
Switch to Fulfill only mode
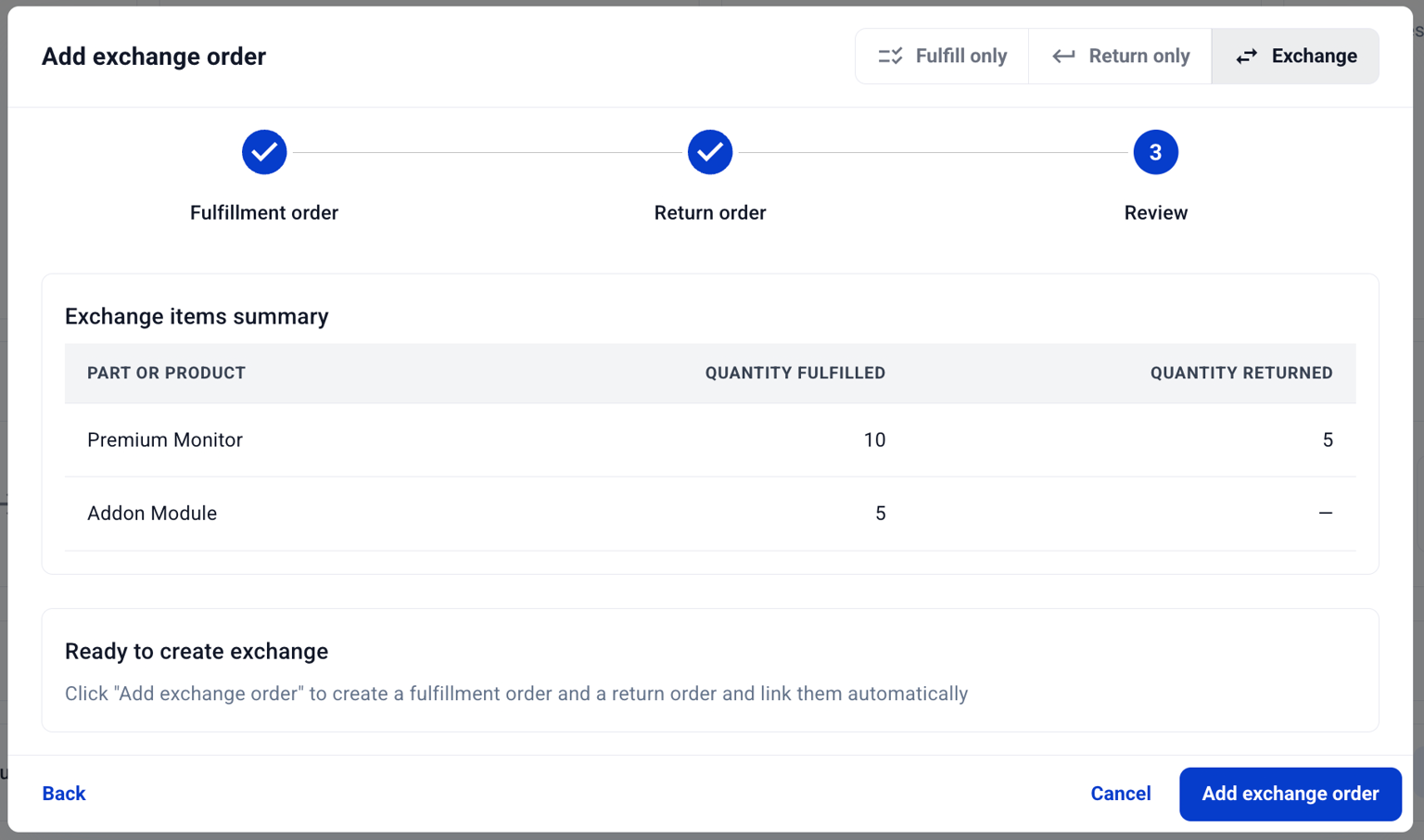[942, 56]
